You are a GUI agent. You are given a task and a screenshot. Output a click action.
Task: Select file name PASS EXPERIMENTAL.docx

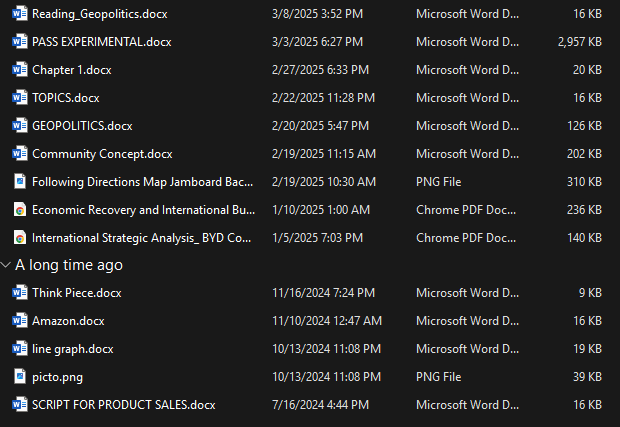point(102,42)
